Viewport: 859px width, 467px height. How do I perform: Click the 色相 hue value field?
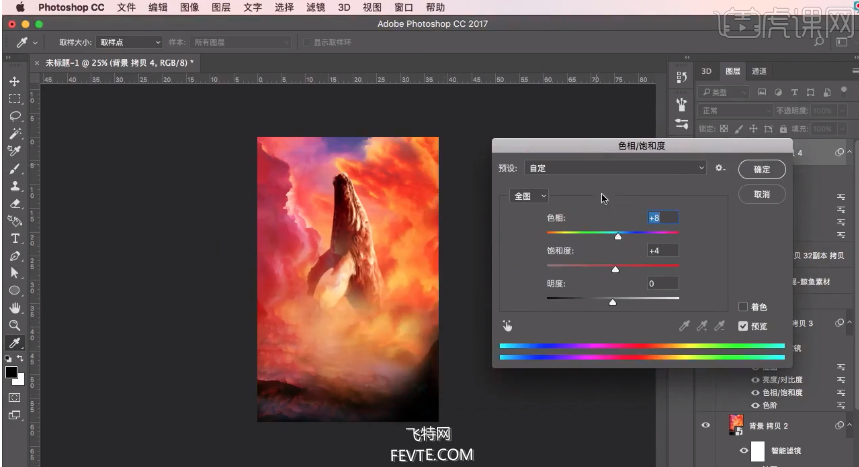[663, 218]
